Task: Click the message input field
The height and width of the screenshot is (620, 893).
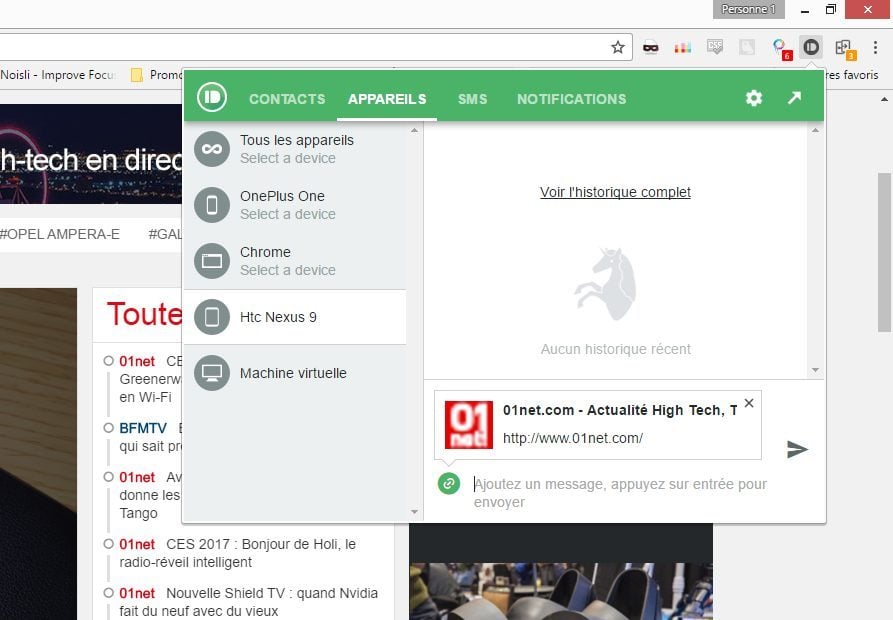Action: coord(620,492)
